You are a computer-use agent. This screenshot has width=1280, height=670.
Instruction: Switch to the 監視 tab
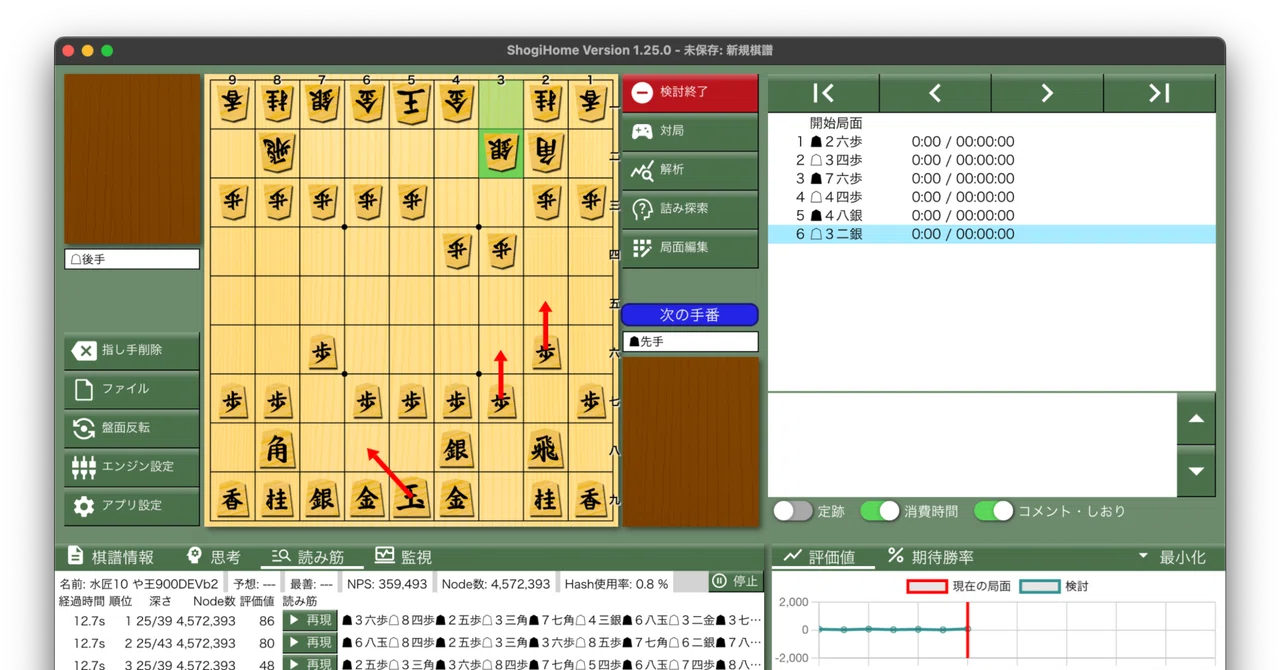pyautogui.click(x=404, y=557)
